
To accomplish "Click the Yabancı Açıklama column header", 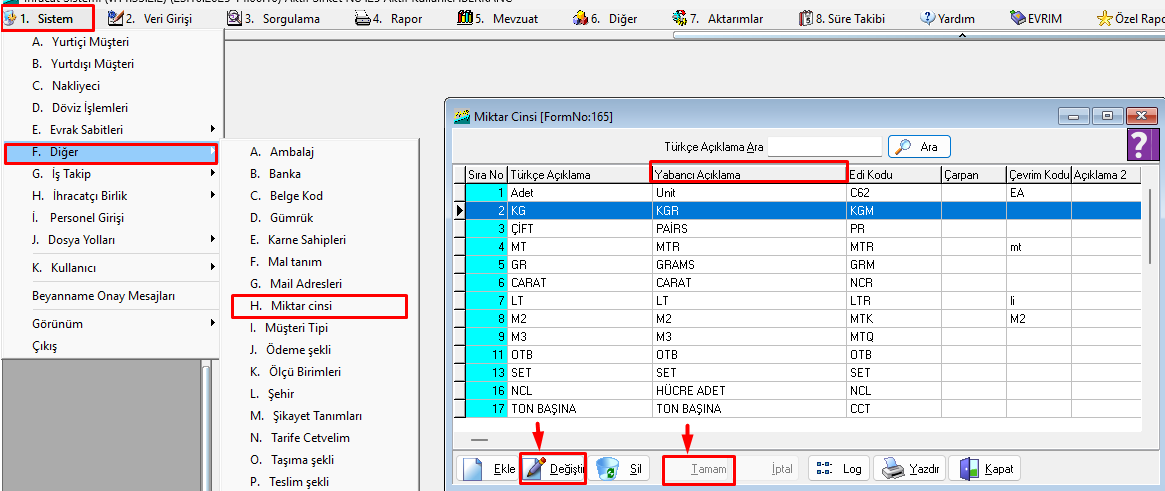I will click(748, 174).
